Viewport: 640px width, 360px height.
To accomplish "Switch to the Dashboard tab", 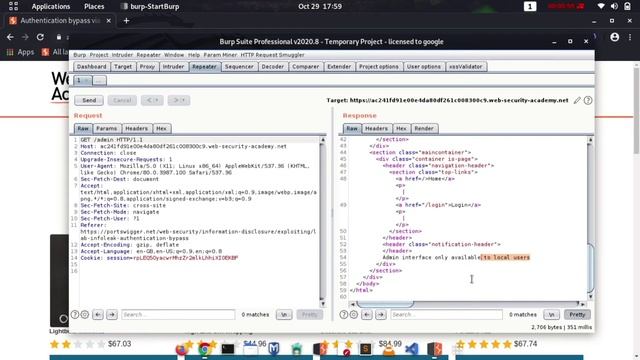I will tap(91, 67).
